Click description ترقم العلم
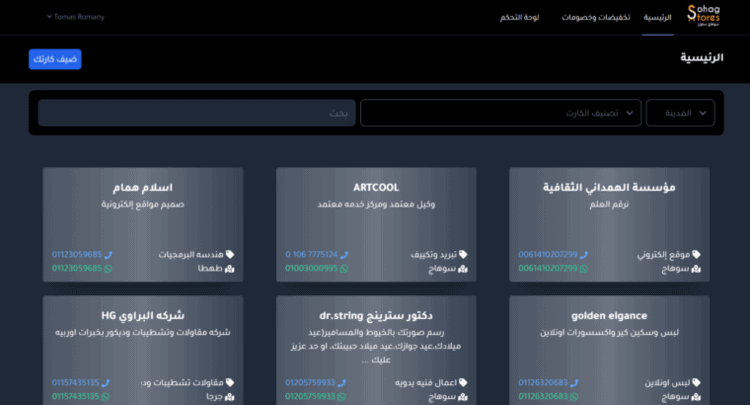 609,205
